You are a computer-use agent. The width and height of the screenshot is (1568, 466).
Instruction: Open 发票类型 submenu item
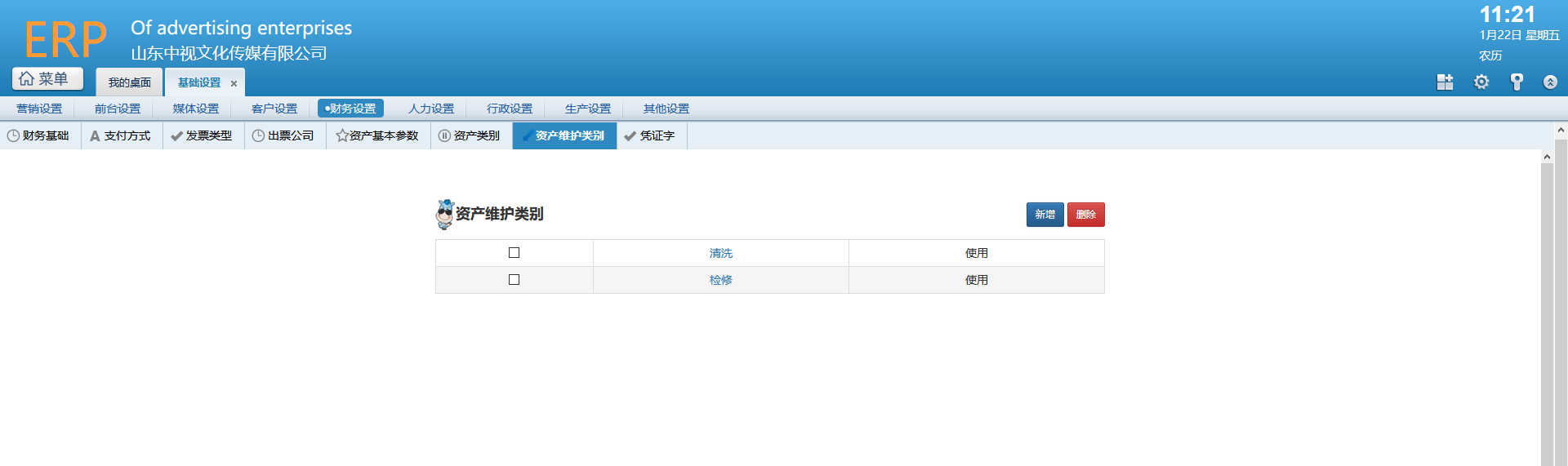click(x=203, y=135)
